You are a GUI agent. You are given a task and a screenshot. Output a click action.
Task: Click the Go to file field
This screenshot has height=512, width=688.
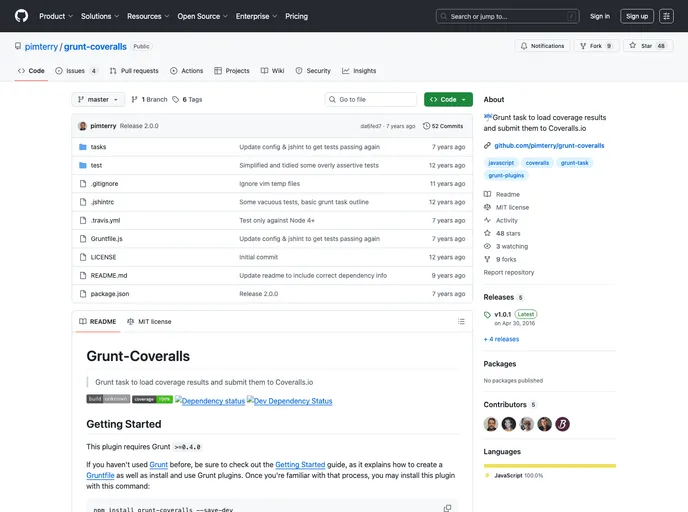[370, 100]
